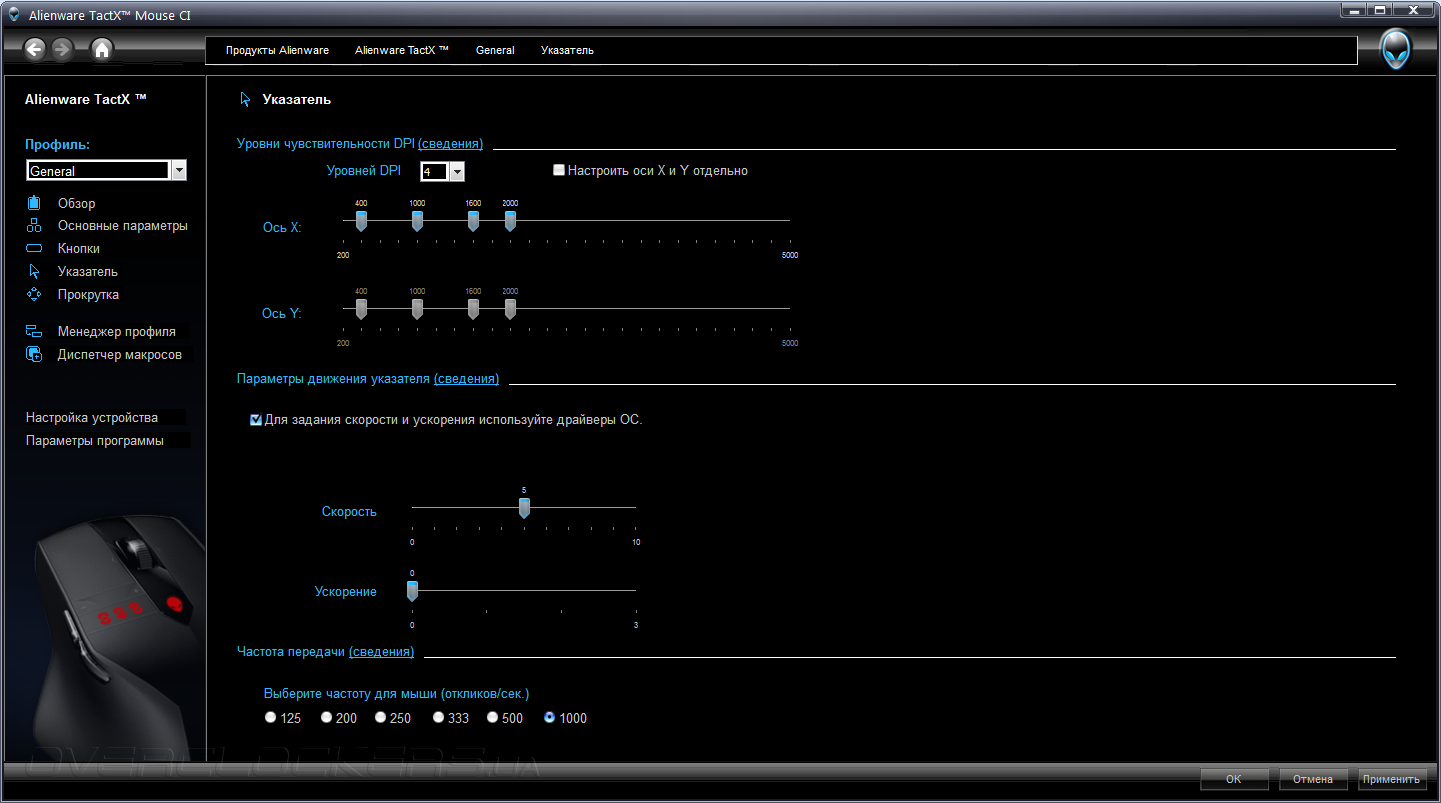Image resolution: width=1441 pixels, height=803 pixels.
Task: Select 125 polling rate
Action: [x=270, y=717]
